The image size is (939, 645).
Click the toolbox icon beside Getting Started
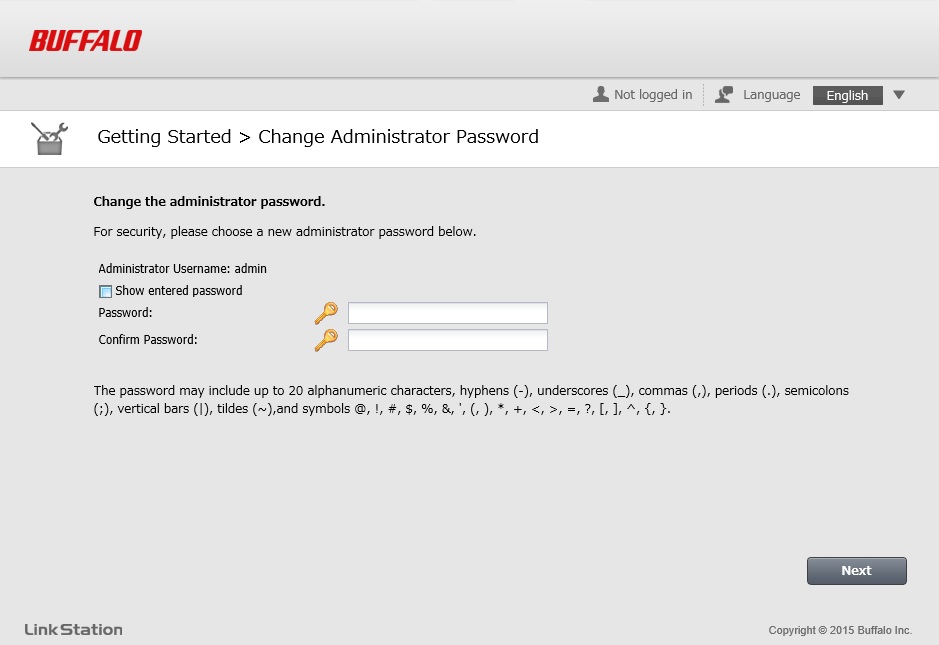click(49, 138)
